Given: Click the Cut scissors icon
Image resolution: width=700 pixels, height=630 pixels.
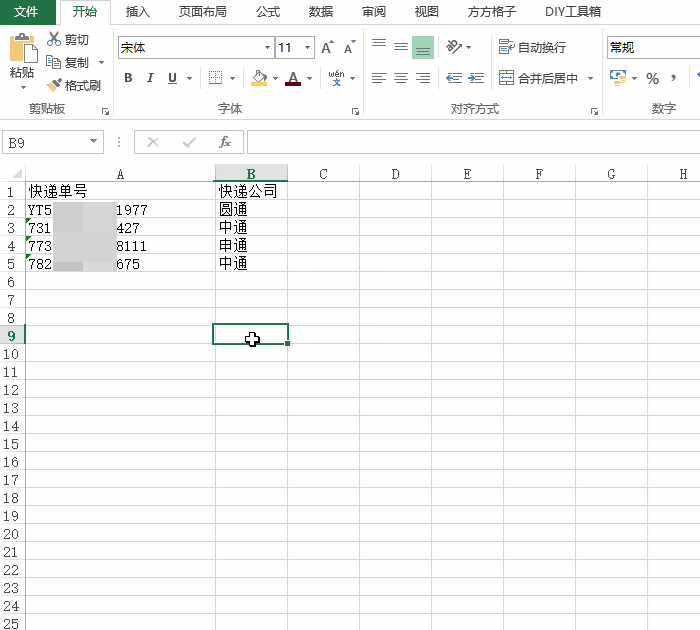Looking at the screenshot, I should point(54,39).
